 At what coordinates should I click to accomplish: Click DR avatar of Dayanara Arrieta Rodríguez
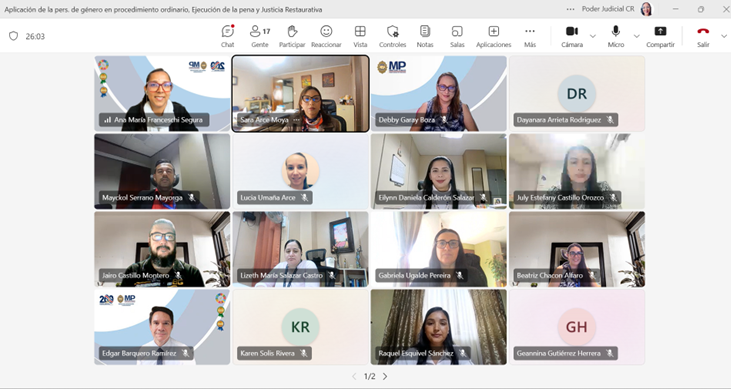(x=577, y=93)
